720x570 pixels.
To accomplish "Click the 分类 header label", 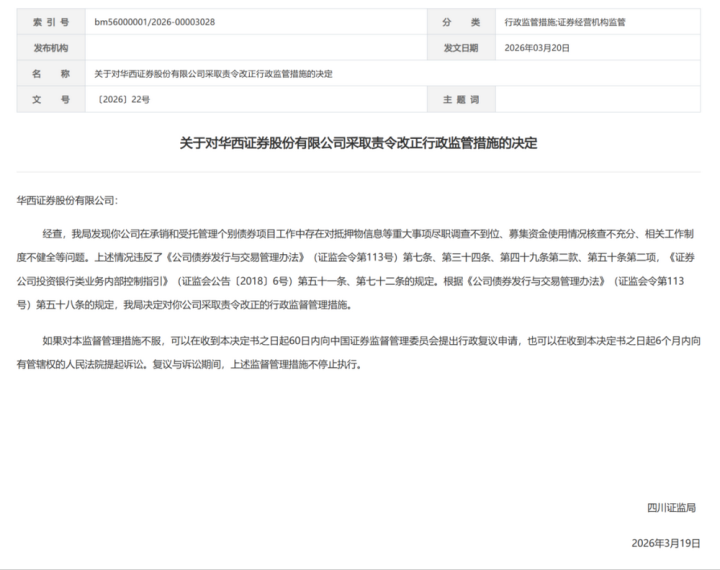I will [461, 22].
